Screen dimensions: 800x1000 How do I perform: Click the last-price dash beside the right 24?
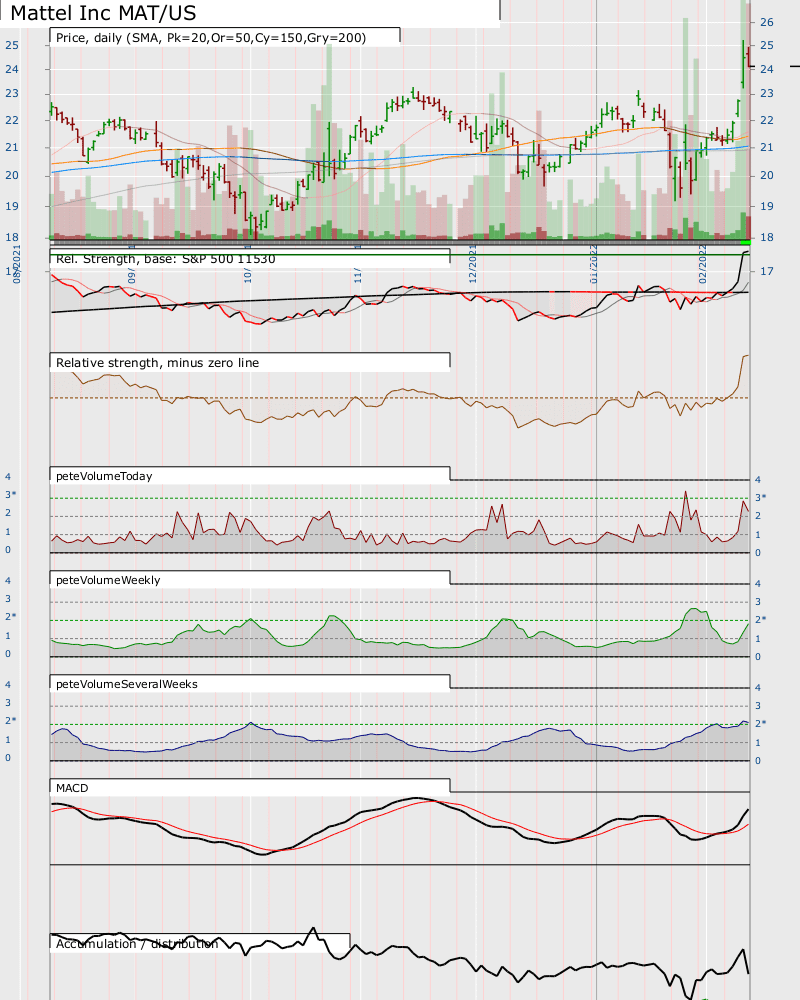795,66
